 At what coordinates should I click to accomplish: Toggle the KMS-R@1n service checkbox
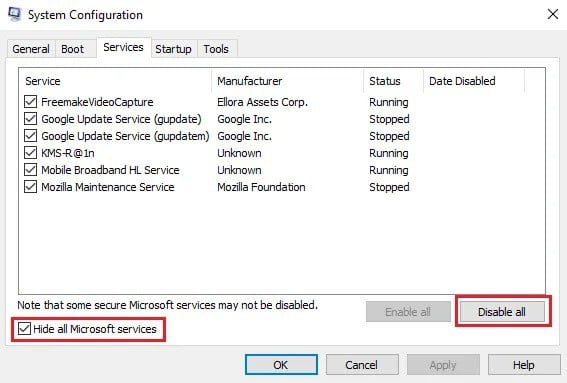[30, 153]
